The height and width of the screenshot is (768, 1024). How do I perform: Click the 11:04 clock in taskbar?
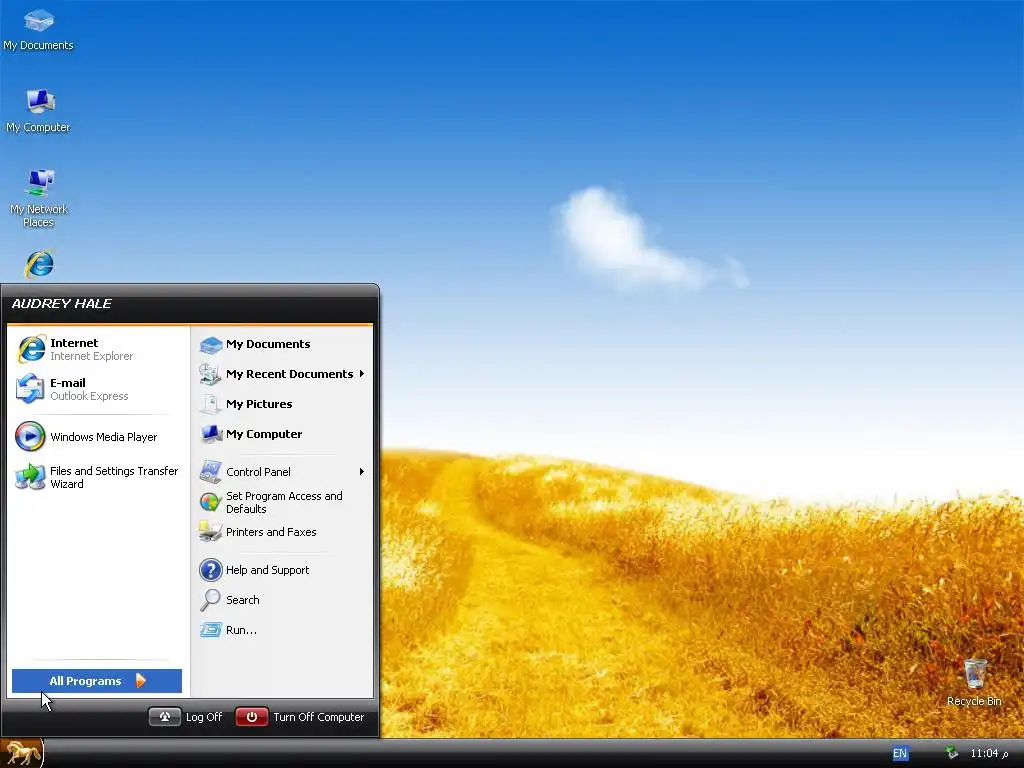989,753
